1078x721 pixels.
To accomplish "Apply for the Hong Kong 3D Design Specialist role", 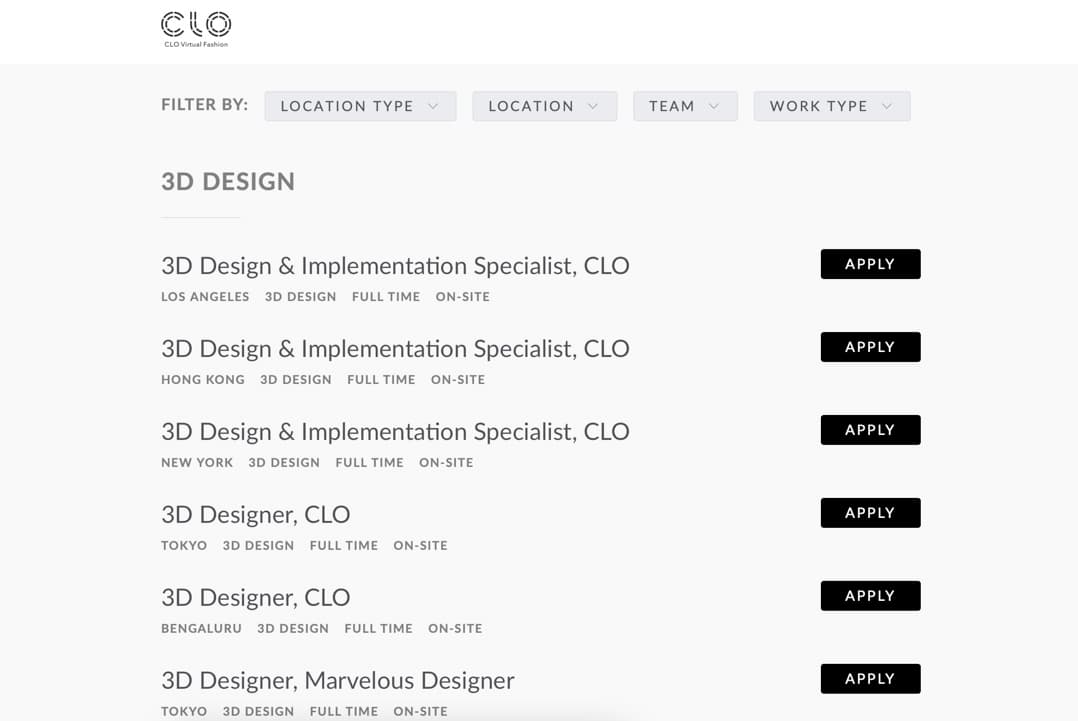I will point(869,347).
